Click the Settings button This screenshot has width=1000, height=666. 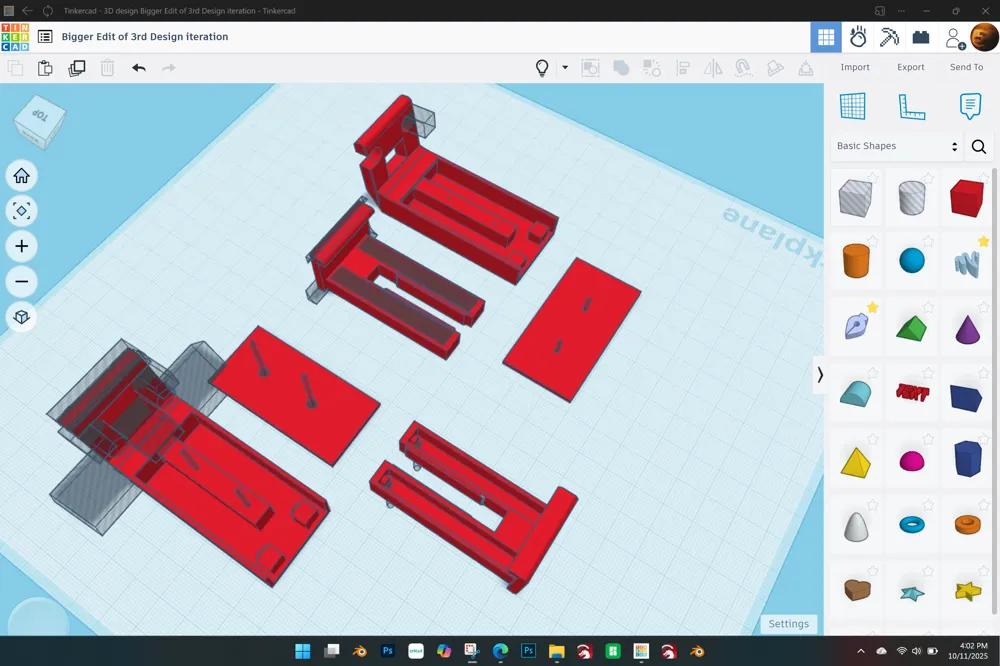[788, 624]
